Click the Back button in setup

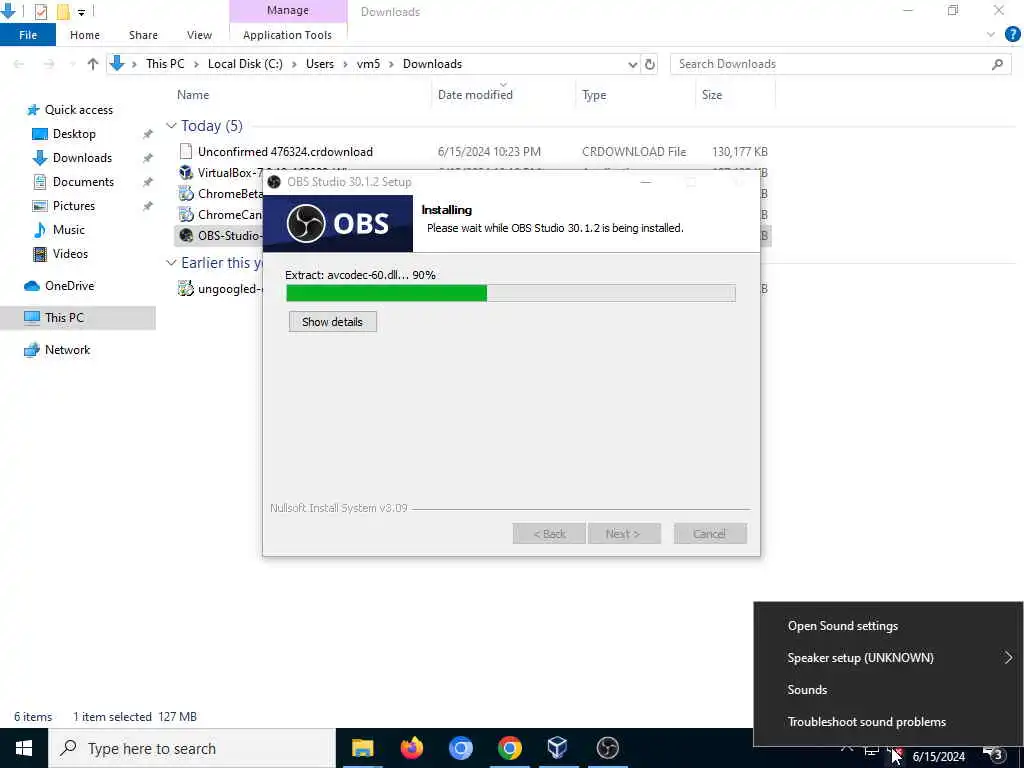coord(549,534)
